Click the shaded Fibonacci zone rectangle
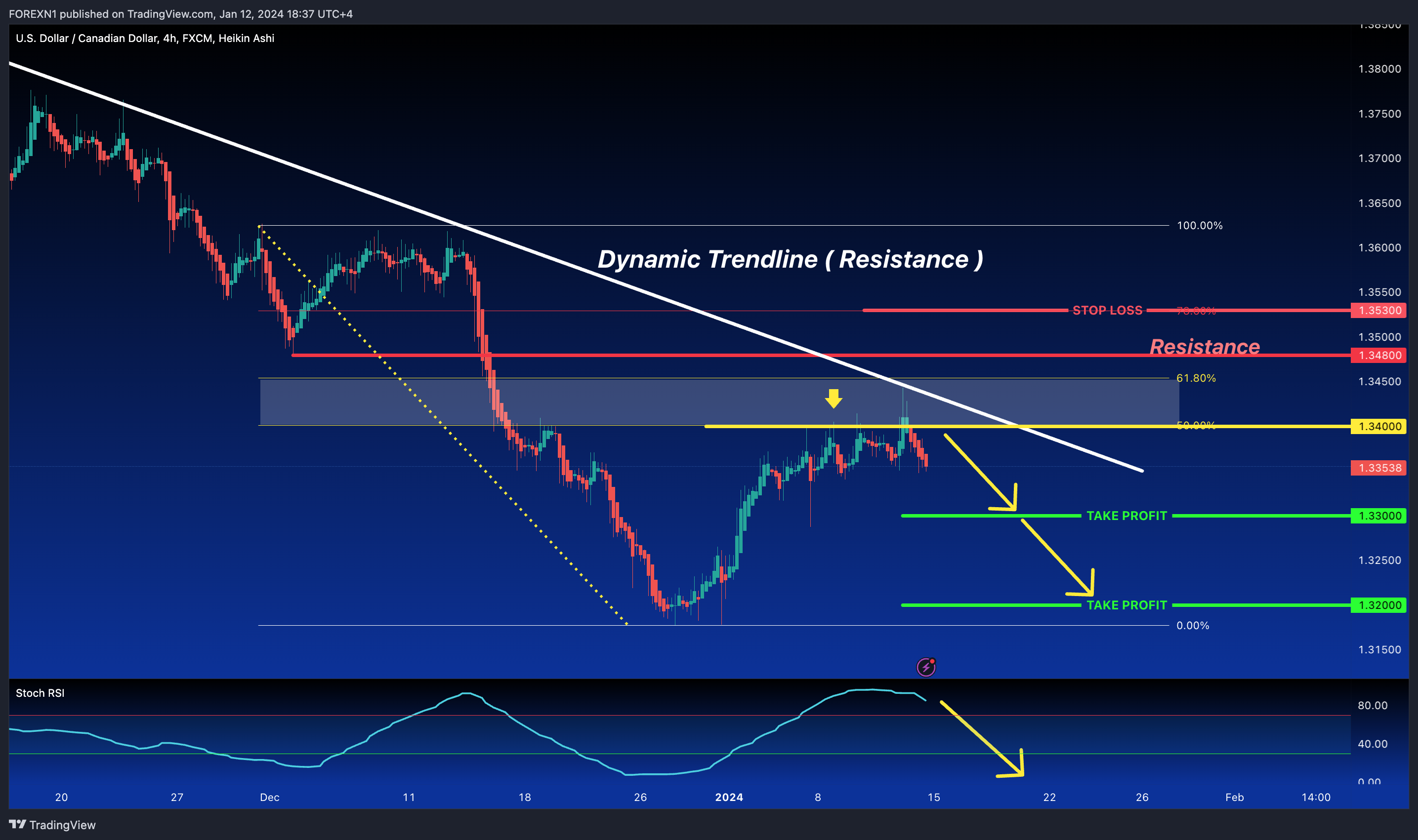This screenshot has width=1418, height=840. click(719, 402)
